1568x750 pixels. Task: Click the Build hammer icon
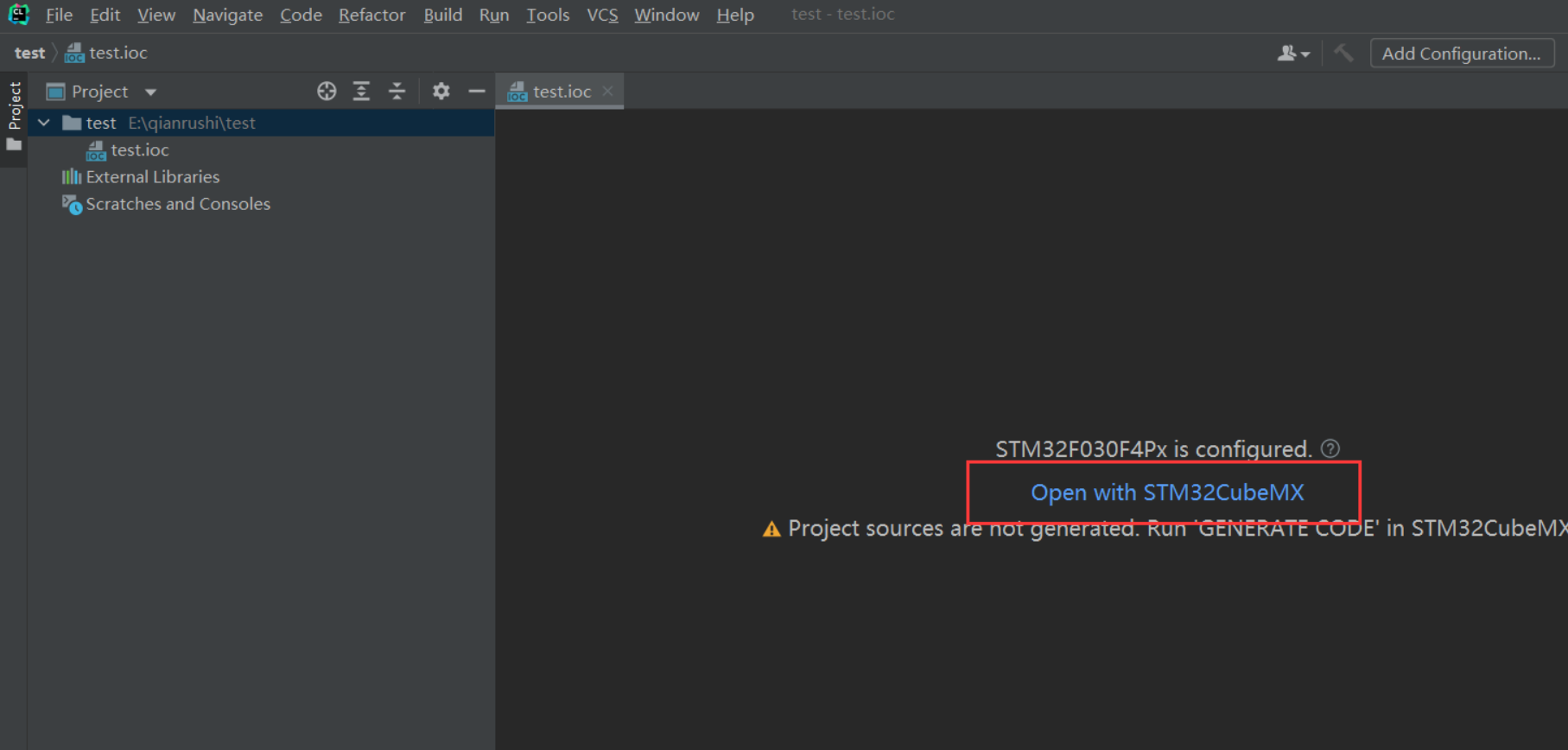[x=1343, y=54]
